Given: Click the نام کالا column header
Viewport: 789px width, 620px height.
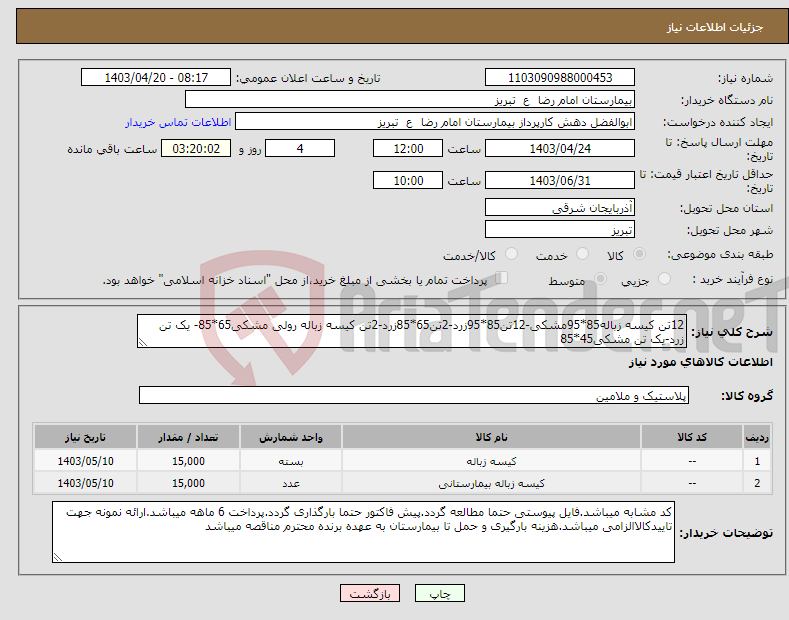Looking at the screenshot, I should click(492, 437).
